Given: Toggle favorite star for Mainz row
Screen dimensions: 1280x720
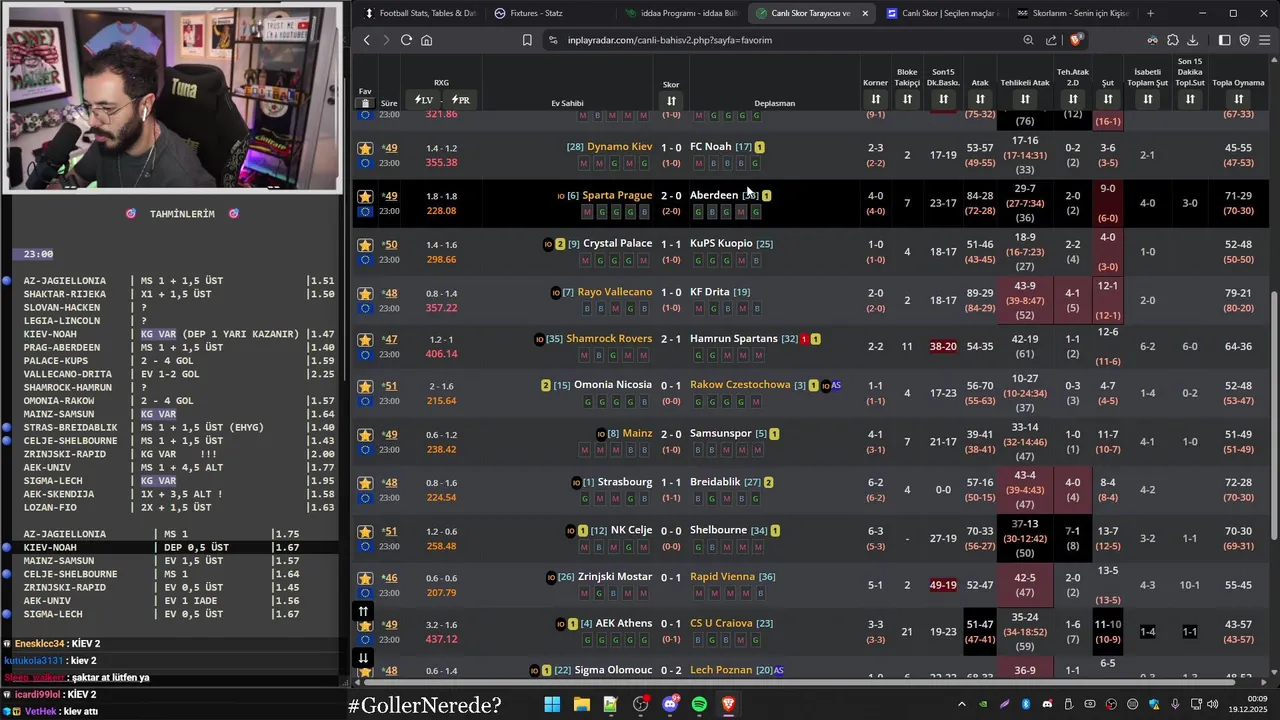Looking at the screenshot, I should [365, 435].
